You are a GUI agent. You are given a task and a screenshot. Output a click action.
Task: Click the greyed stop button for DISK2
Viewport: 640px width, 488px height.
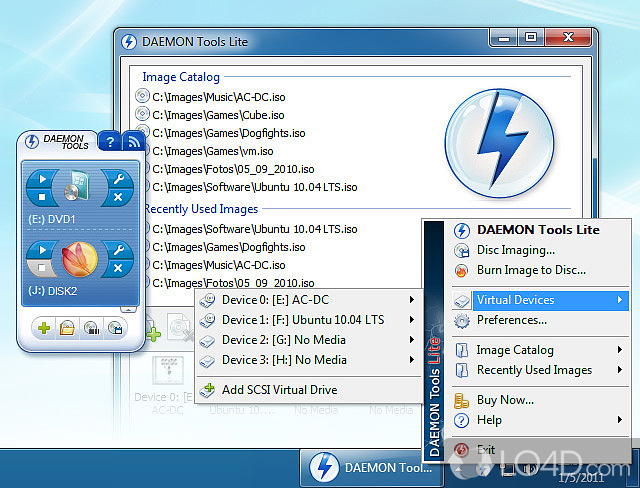click(42, 268)
